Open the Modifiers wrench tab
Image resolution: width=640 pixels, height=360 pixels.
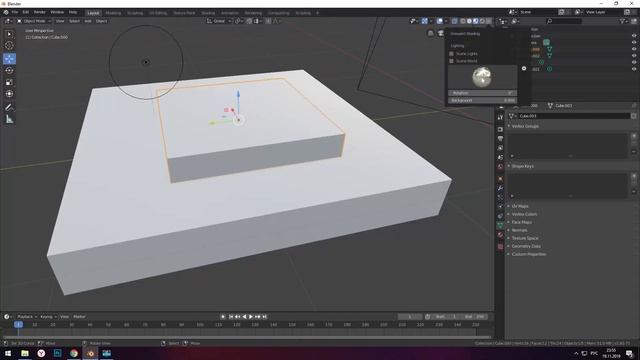[x=500, y=188]
